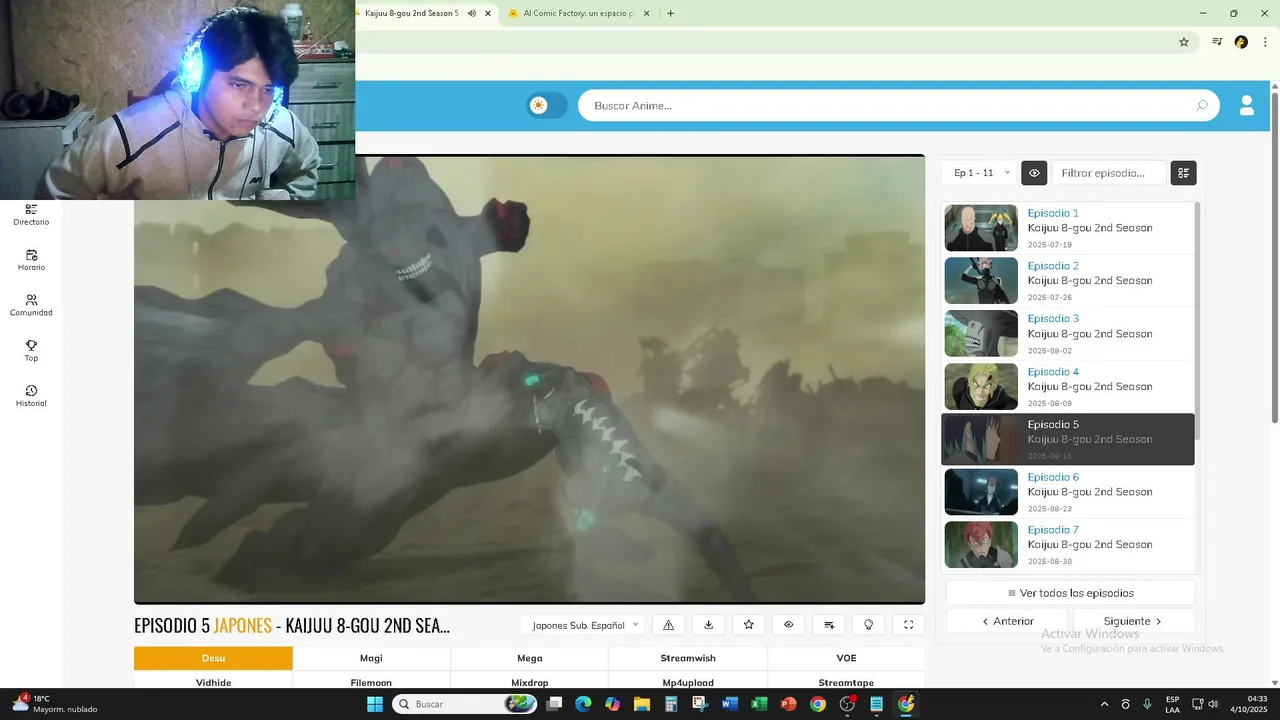Click taskbar Buscar search box
The height and width of the screenshot is (720, 1280).
point(464,704)
